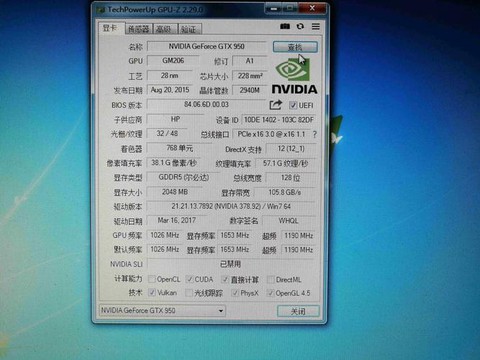
Task: Click the pixel fillrate value 38.1 G
Action: pyautogui.click(x=174, y=163)
